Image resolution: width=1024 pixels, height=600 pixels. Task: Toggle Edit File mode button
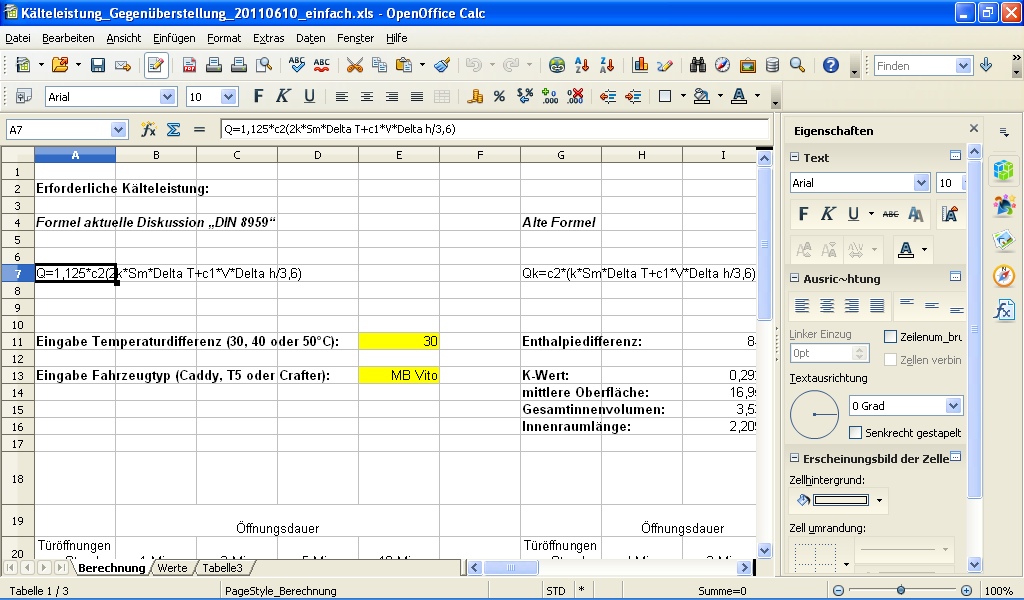(x=156, y=65)
